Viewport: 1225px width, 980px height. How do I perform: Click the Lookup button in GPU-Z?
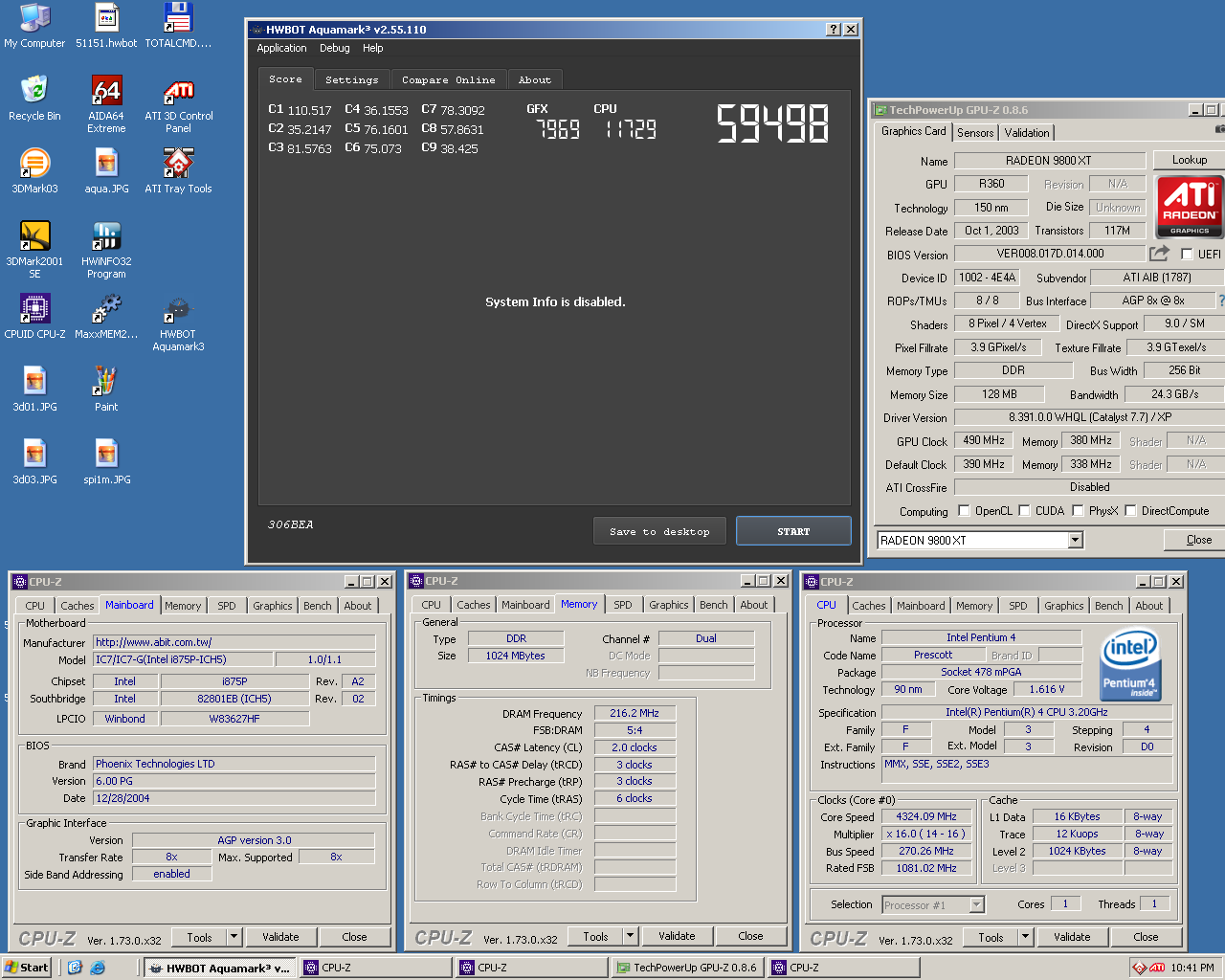[1189, 160]
